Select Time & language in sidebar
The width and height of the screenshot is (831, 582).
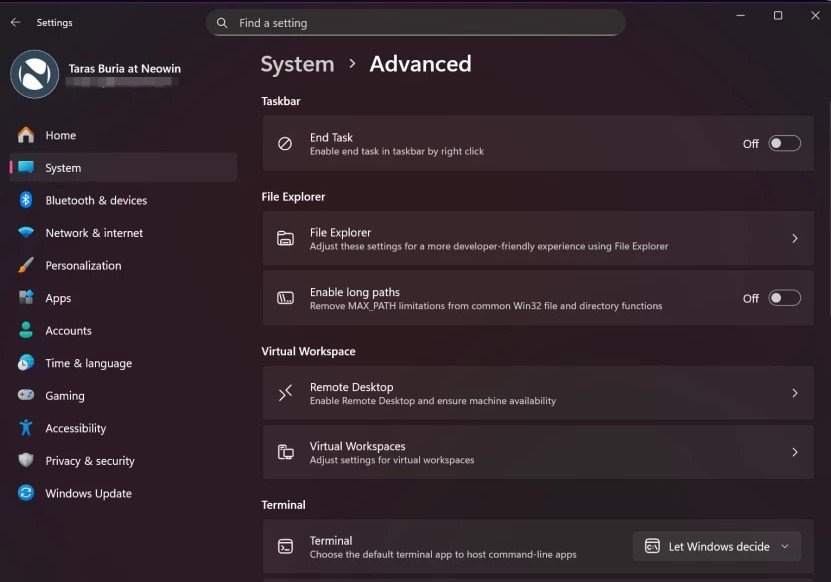click(x=123, y=363)
